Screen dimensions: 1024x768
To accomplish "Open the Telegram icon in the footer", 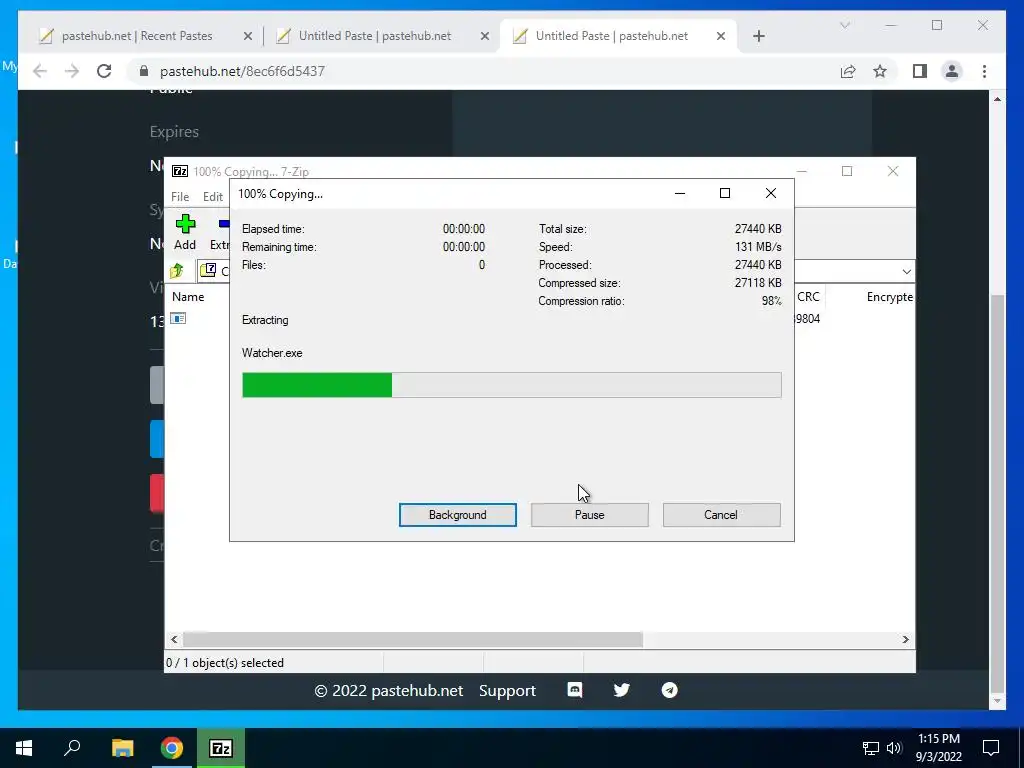I will pyautogui.click(x=669, y=690).
